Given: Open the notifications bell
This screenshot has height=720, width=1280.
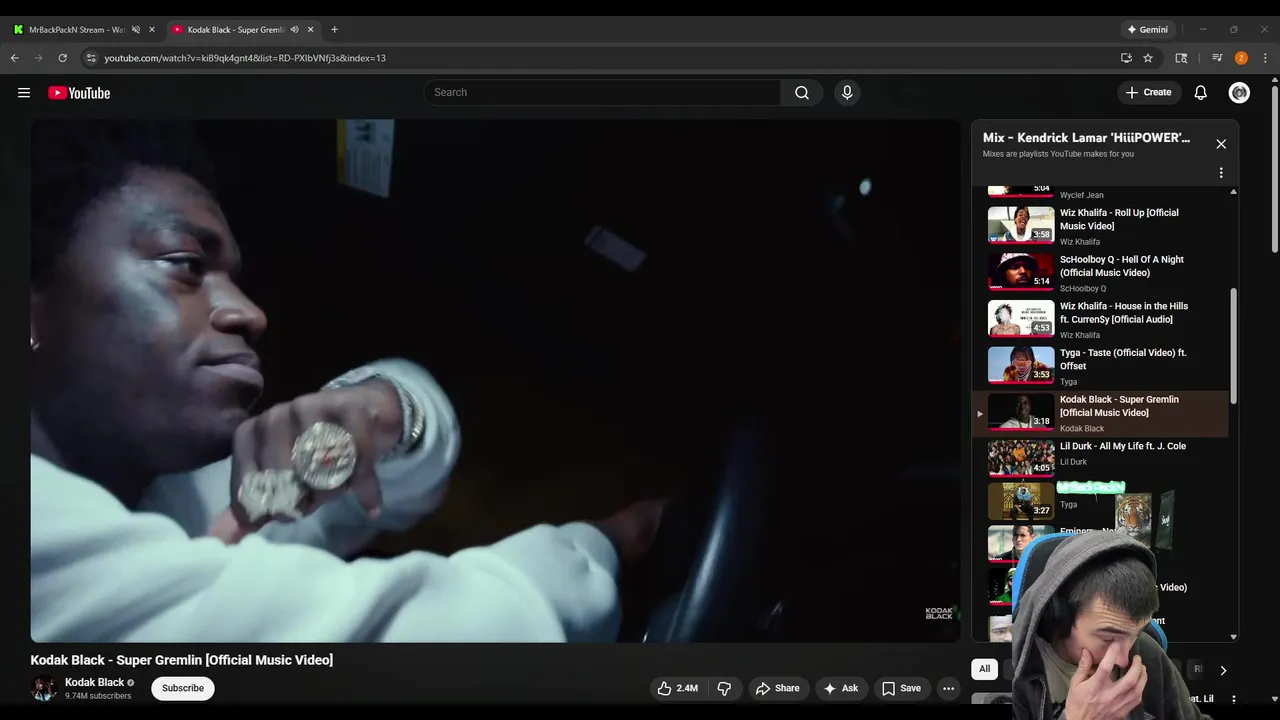Looking at the screenshot, I should coord(1200,92).
